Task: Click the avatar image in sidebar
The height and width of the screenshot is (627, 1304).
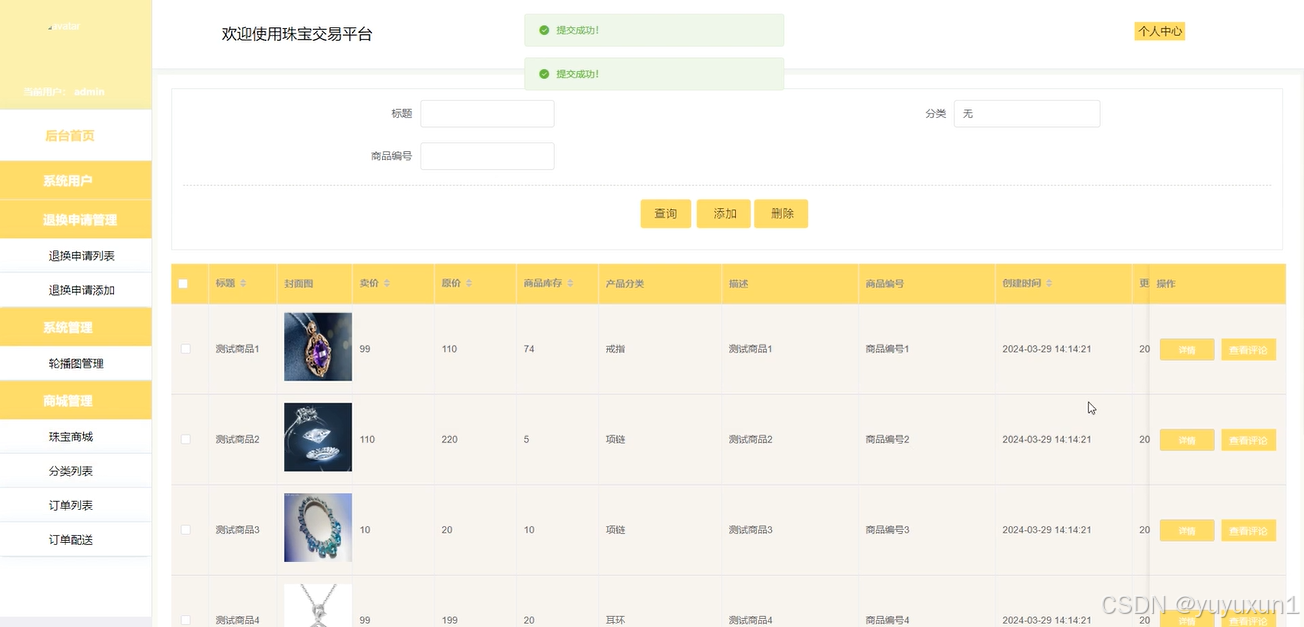Action: click(64, 27)
